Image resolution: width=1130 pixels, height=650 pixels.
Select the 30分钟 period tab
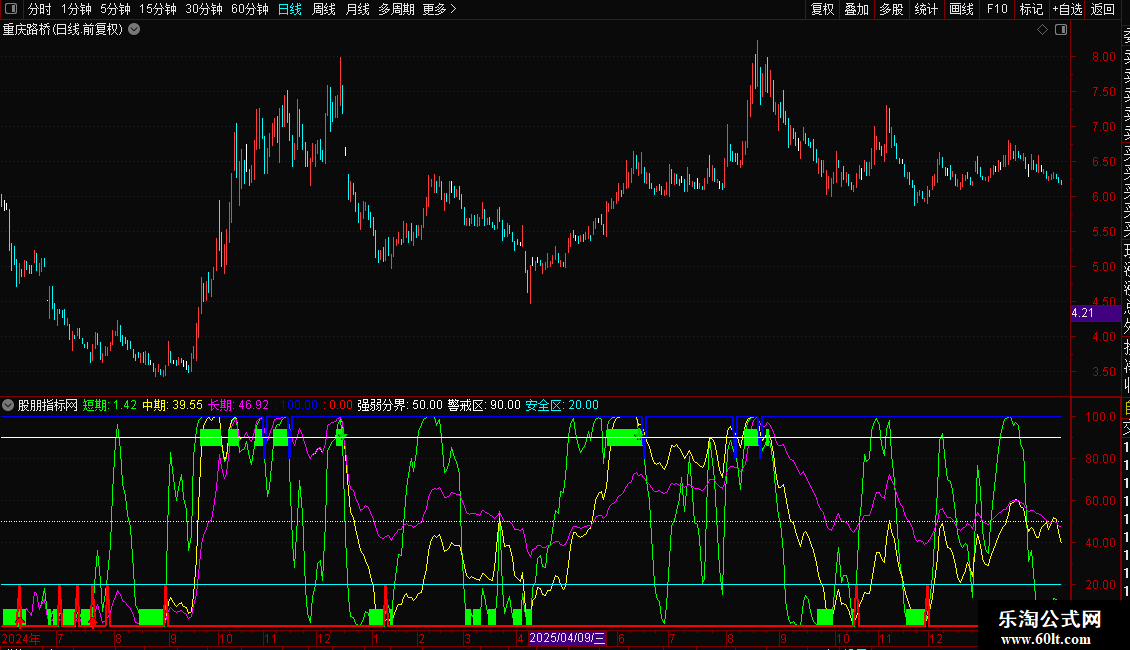204,9
